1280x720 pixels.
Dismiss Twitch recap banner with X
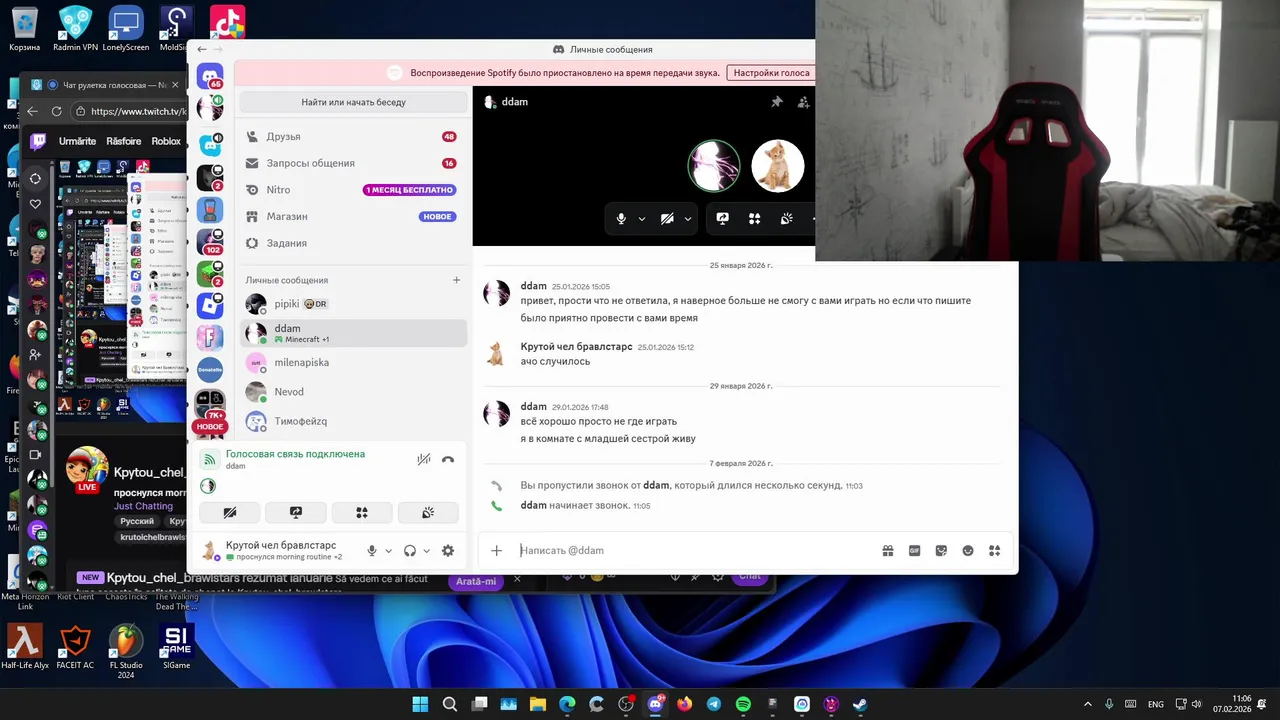[x=517, y=579]
